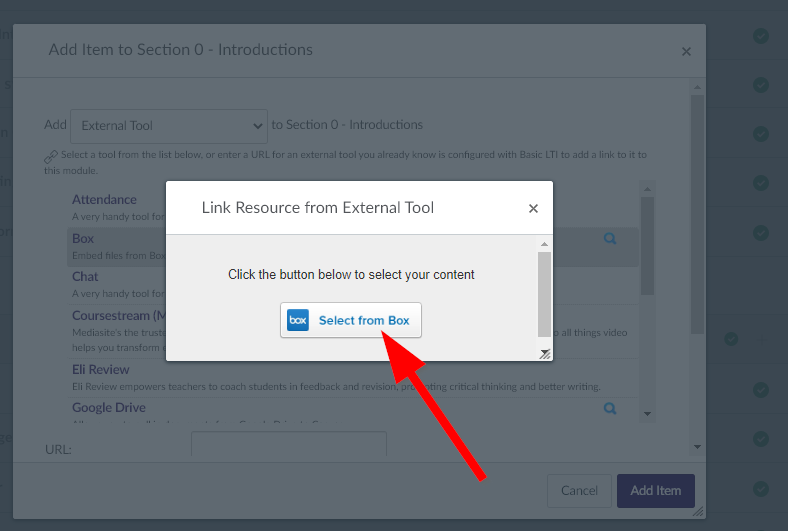
Task: Close the Link Resource from External Tool dialog
Action: (x=533, y=208)
